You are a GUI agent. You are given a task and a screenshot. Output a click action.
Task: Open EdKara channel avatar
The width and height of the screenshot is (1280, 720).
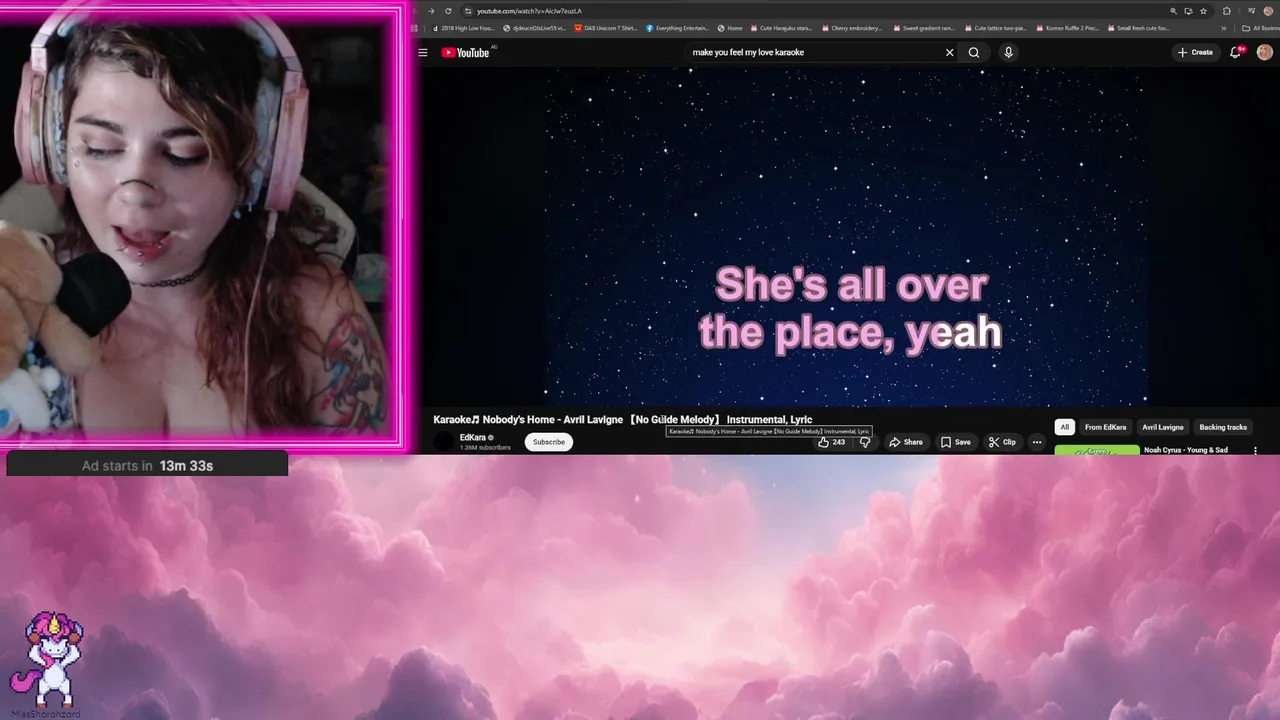(443, 443)
